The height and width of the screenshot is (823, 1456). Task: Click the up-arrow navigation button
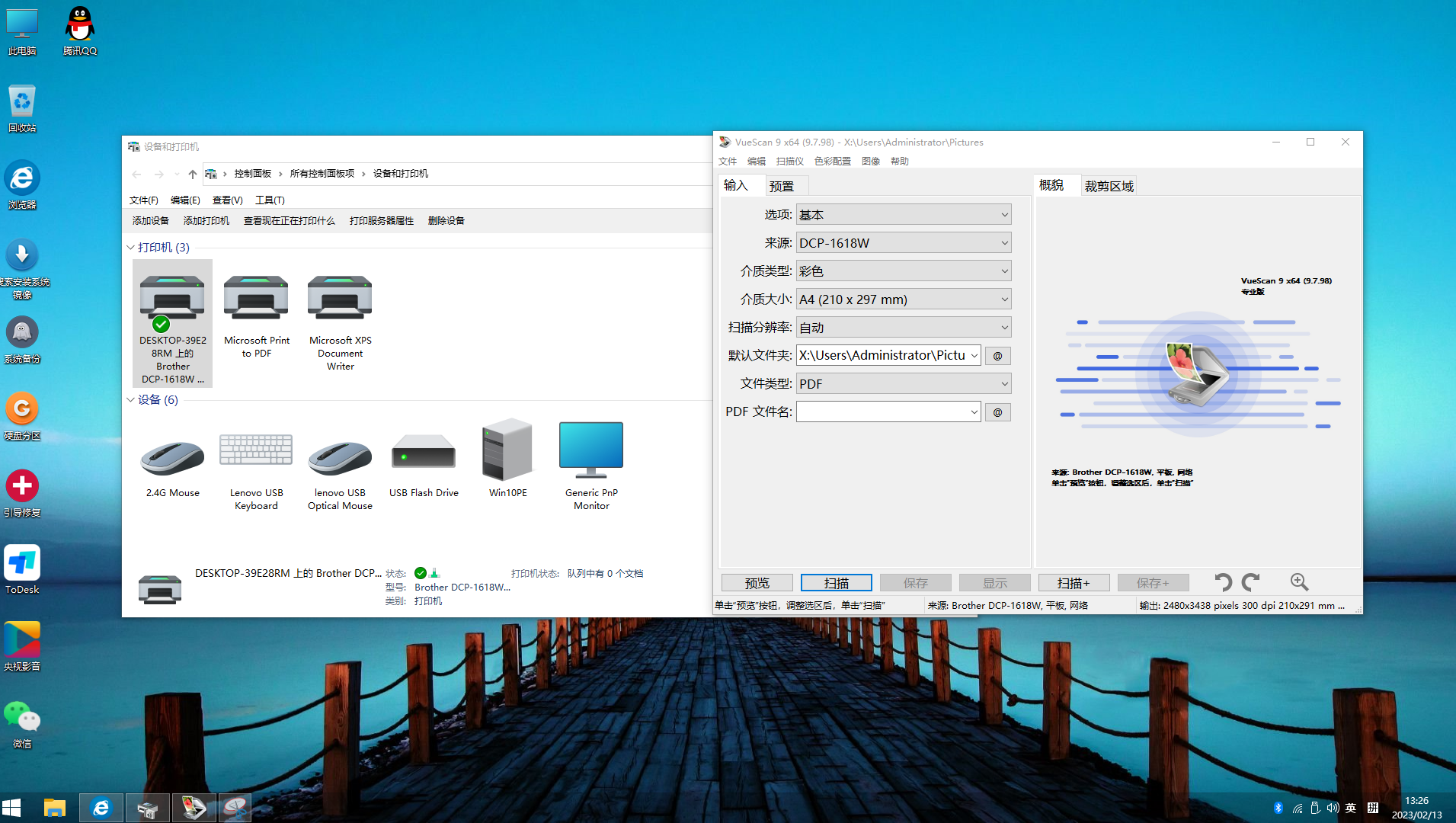(193, 175)
